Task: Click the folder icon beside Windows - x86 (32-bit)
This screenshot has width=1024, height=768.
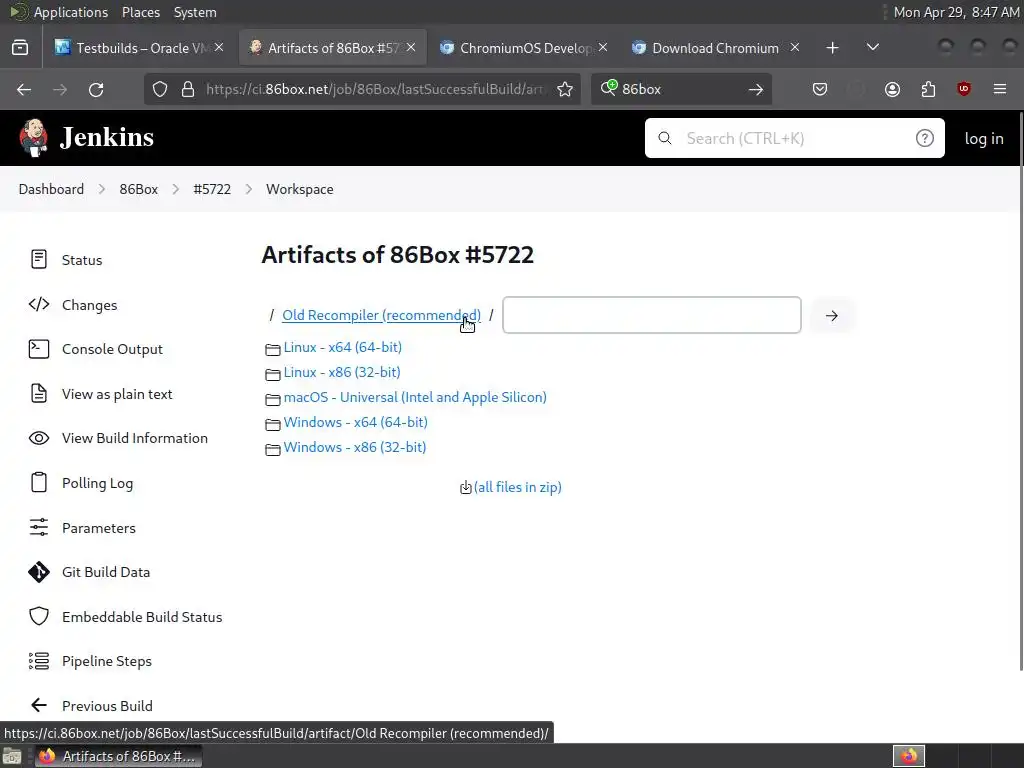Action: click(x=272, y=449)
